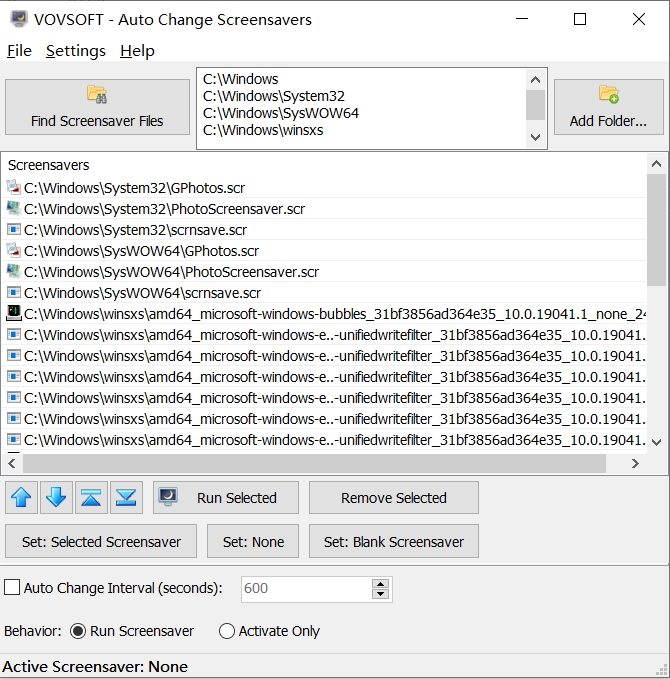Open the Help menu
This screenshot has width=670, height=679.
coord(137,51)
